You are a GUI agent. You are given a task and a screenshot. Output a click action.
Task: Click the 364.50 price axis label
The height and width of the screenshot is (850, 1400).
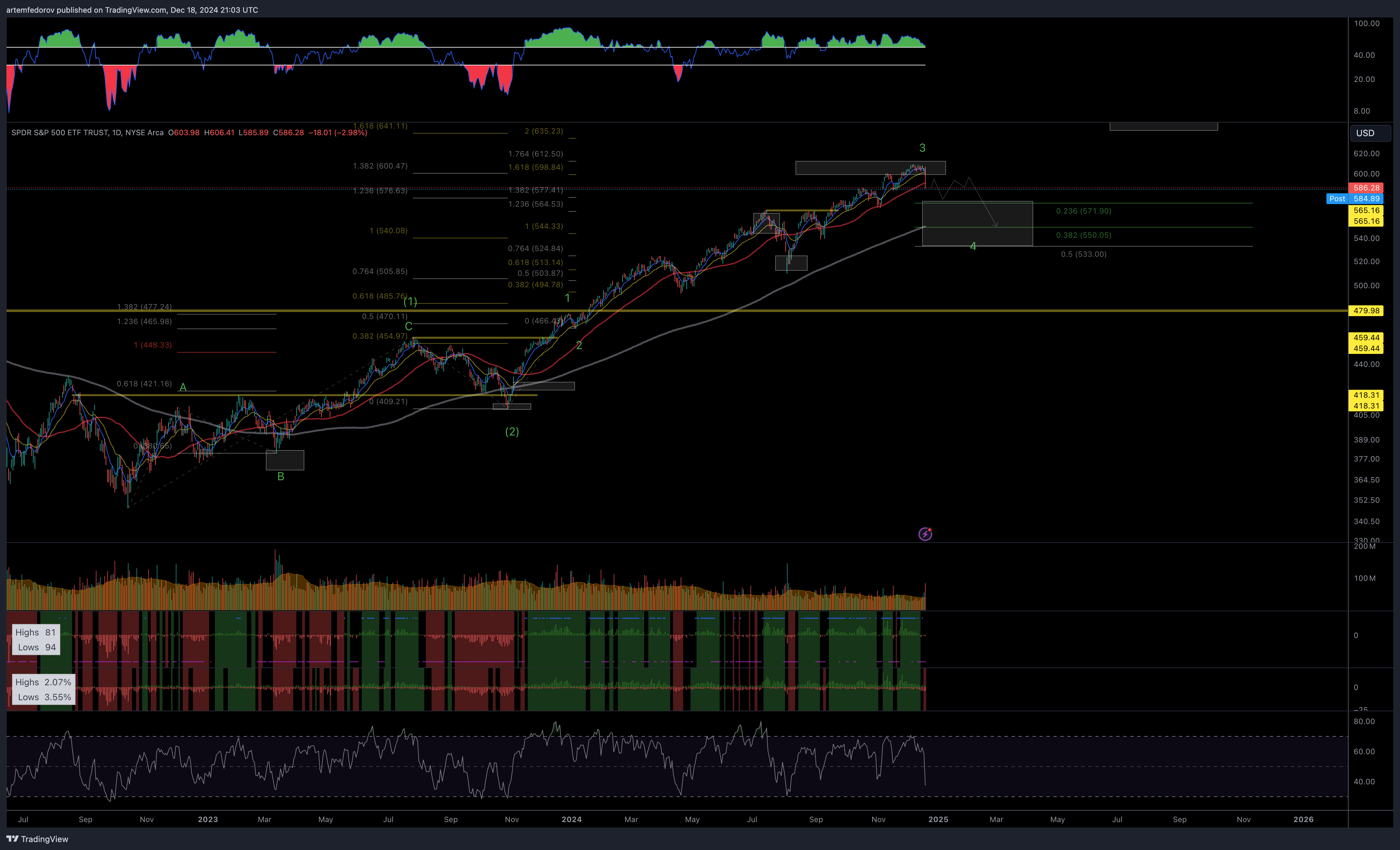(1366, 480)
